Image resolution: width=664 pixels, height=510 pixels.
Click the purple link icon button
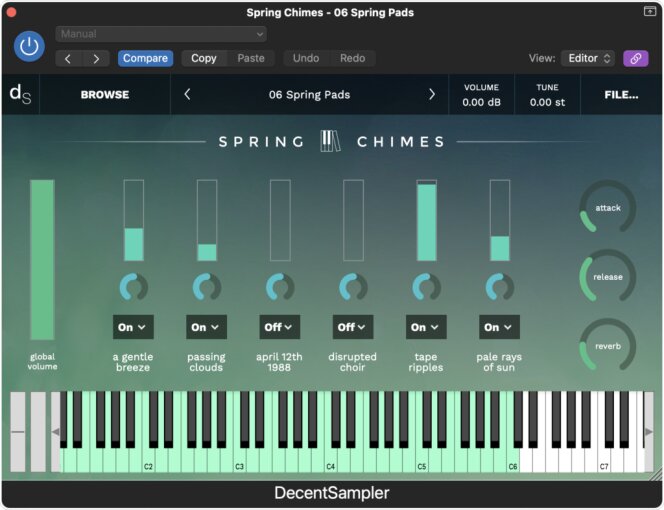click(635, 58)
